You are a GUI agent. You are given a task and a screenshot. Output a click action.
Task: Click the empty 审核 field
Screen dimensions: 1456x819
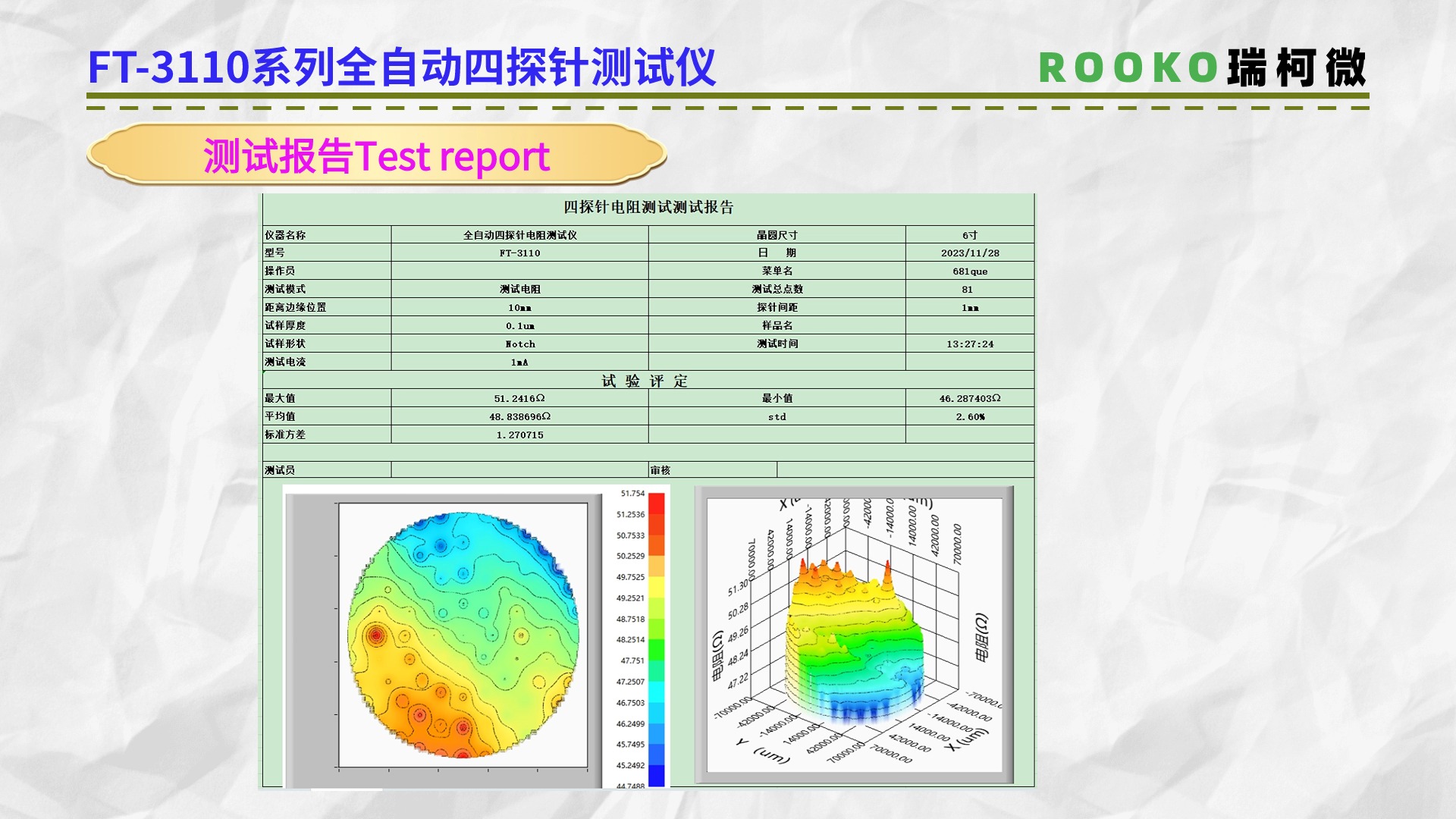point(905,470)
